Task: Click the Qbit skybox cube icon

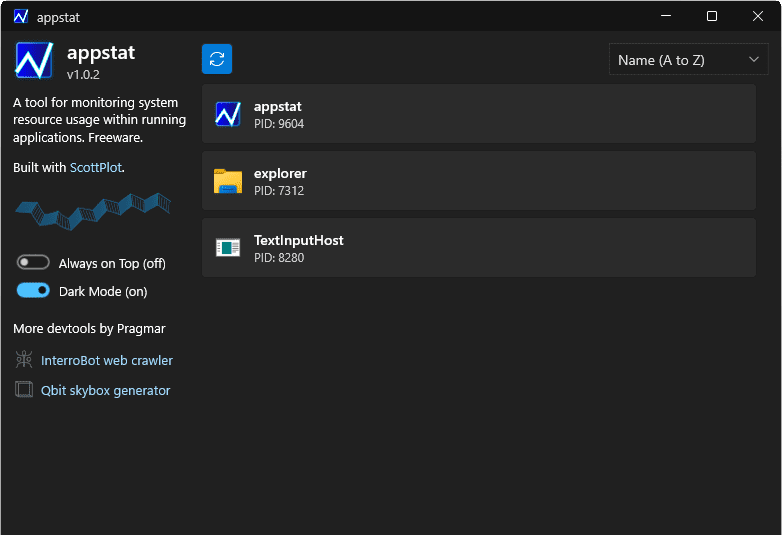Action: tap(24, 390)
